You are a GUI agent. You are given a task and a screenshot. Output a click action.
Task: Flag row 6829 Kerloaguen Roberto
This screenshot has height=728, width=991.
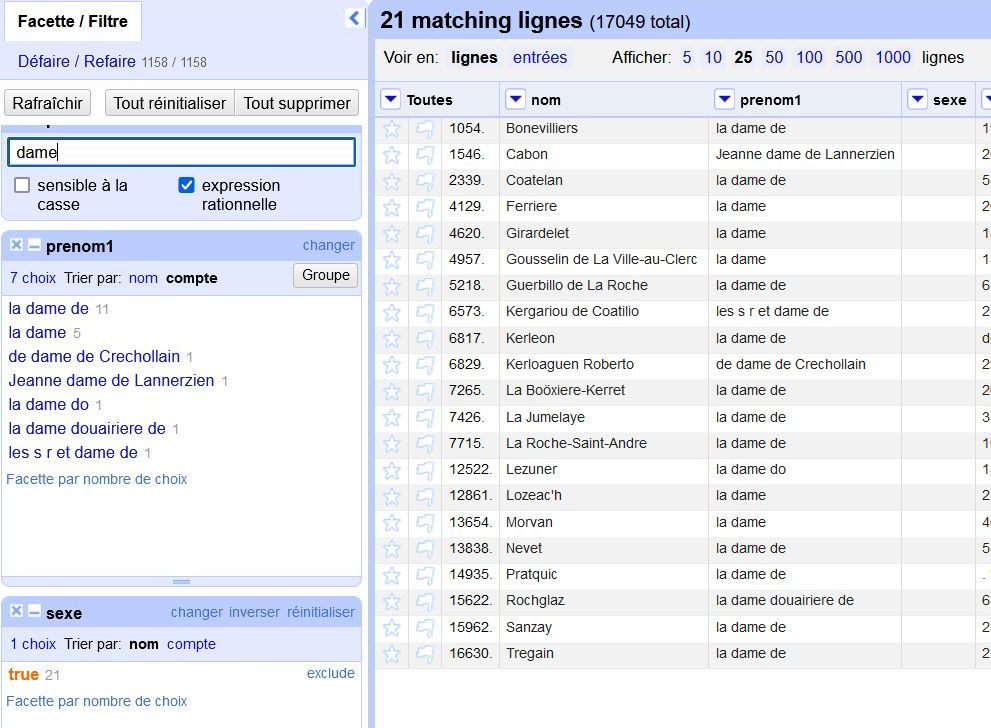425,365
